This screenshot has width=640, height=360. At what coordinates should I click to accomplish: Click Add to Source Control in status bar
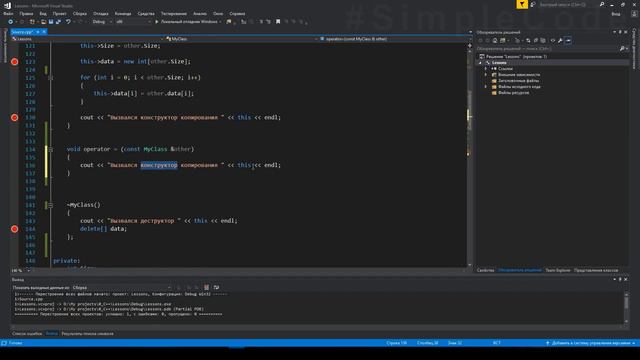point(590,343)
